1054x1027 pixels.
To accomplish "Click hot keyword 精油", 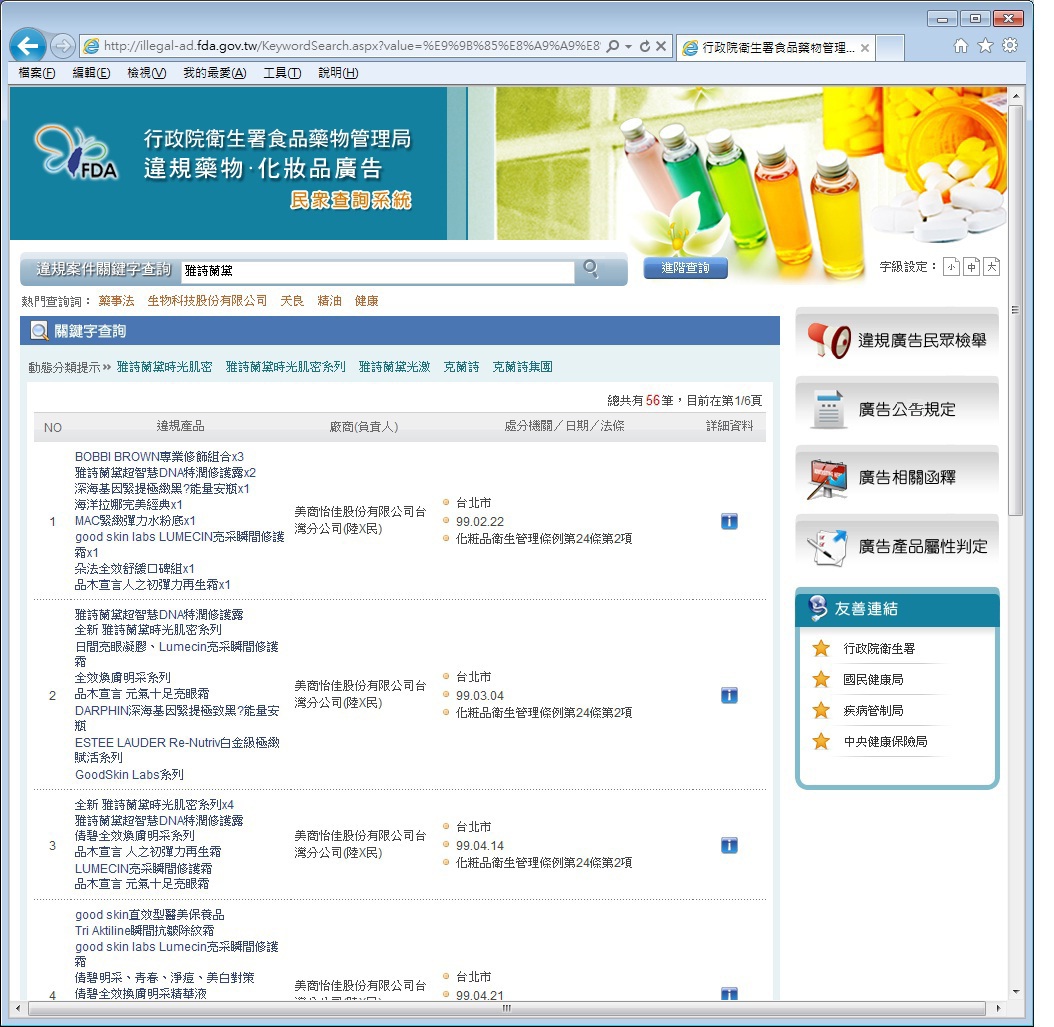I will pyautogui.click(x=329, y=300).
